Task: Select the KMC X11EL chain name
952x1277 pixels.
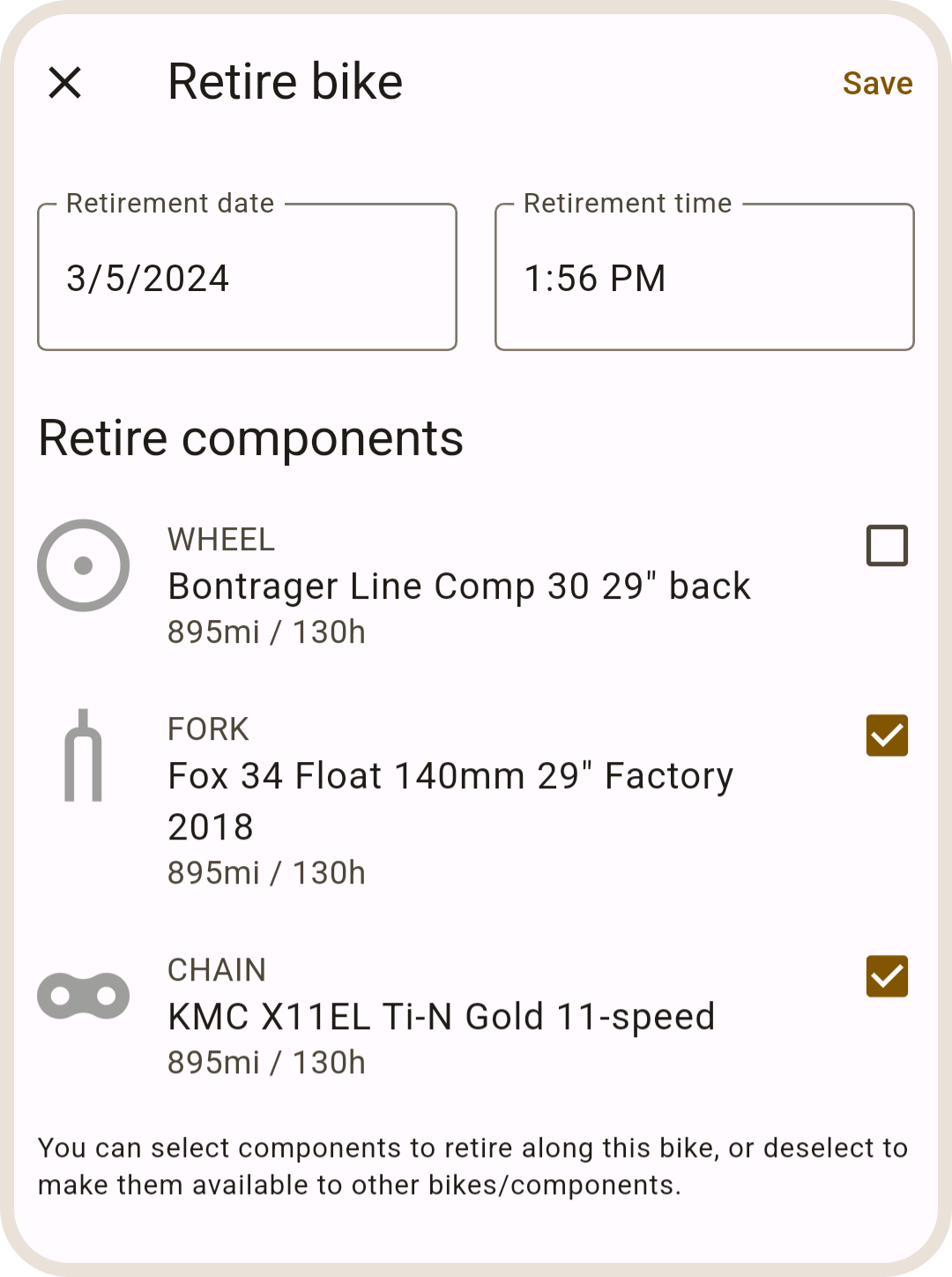Action: point(441,1017)
